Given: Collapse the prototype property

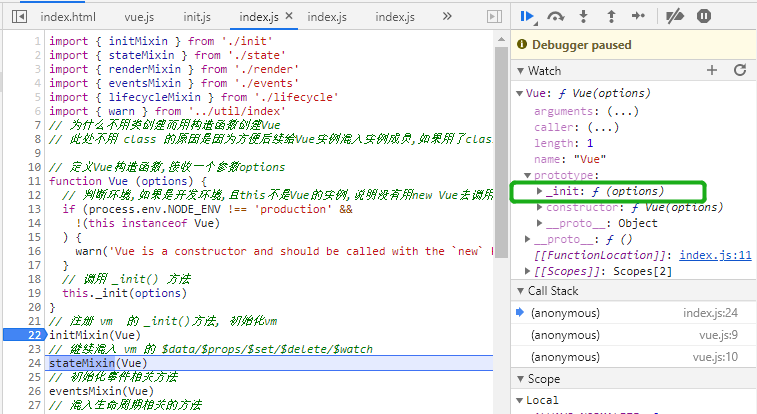Looking at the screenshot, I should click(x=528, y=175).
